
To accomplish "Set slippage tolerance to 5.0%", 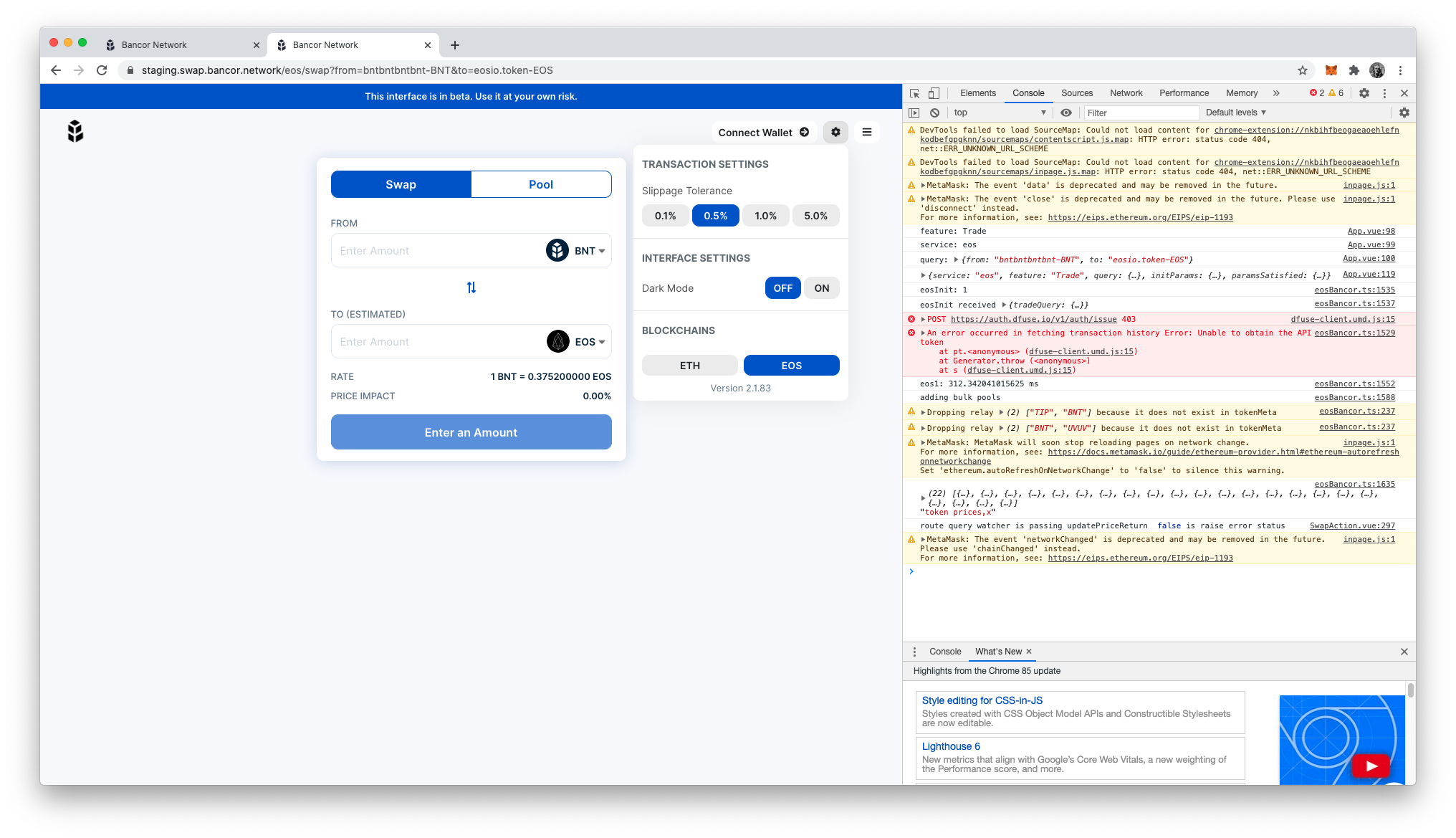I will 815,216.
